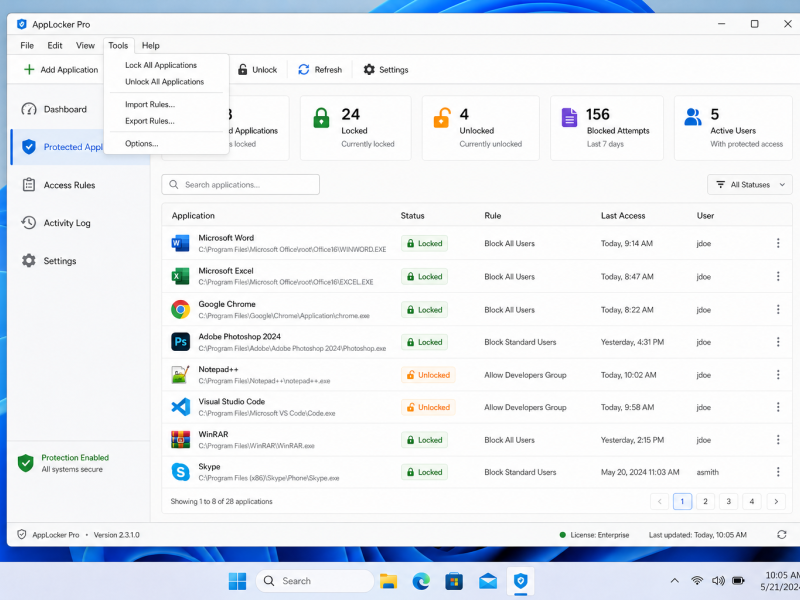
Task: Click the Refresh toolbar button
Action: pyautogui.click(x=320, y=69)
